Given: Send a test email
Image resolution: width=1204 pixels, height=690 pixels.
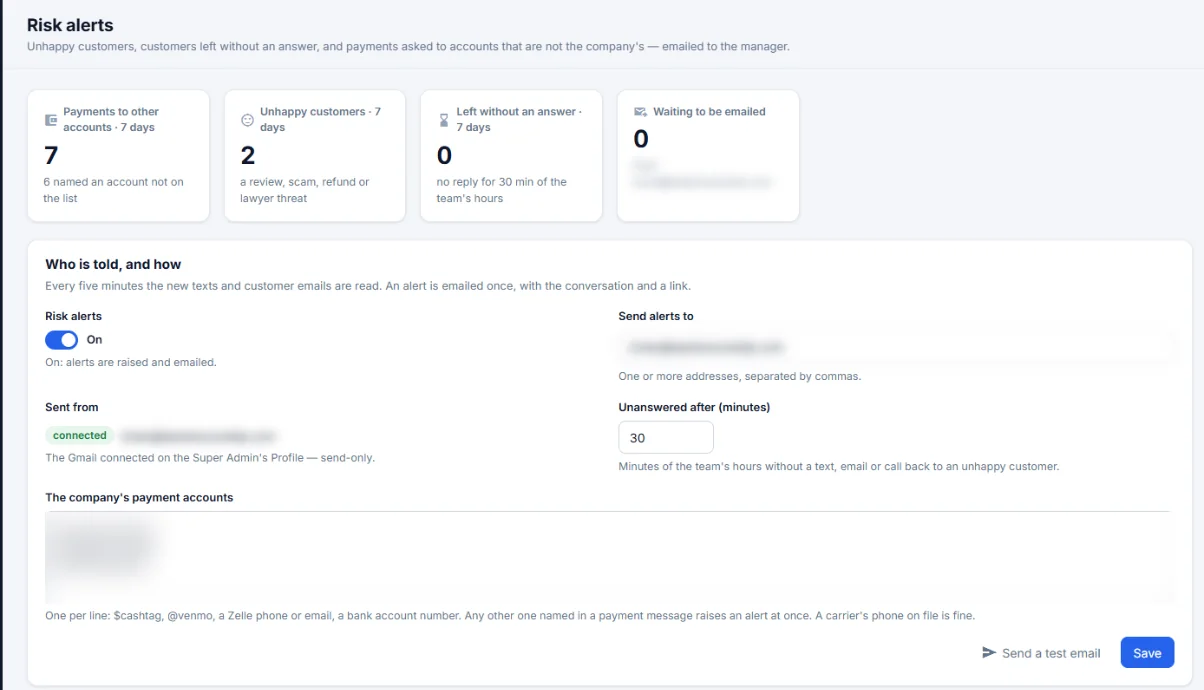Looking at the screenshot, I should tap(1041, 653).
